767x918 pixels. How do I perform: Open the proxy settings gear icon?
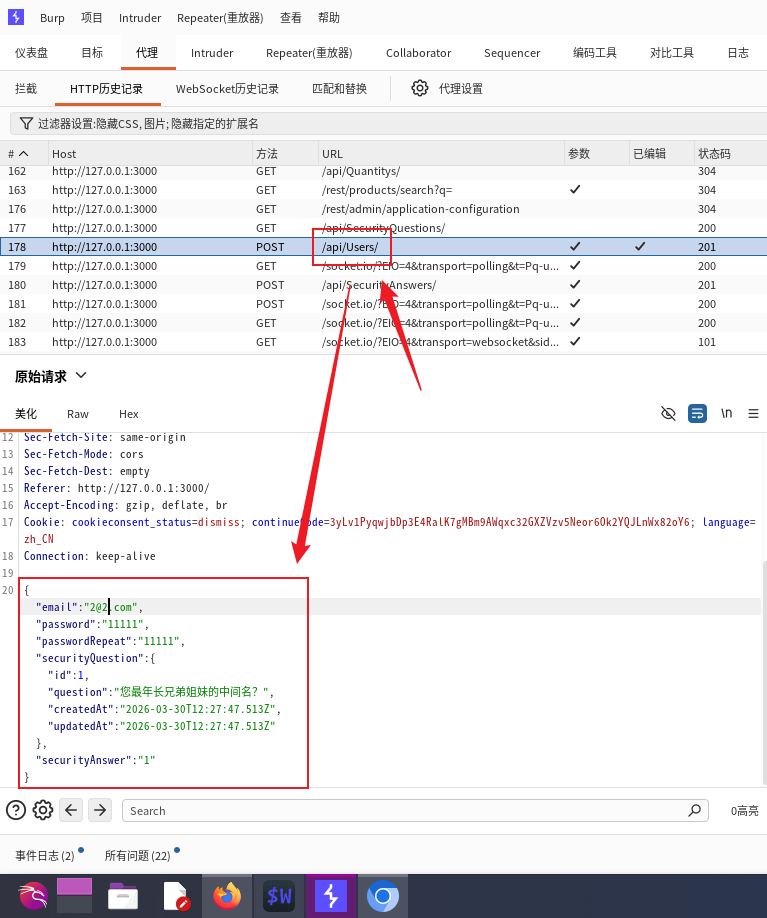(x=420, y=88)
